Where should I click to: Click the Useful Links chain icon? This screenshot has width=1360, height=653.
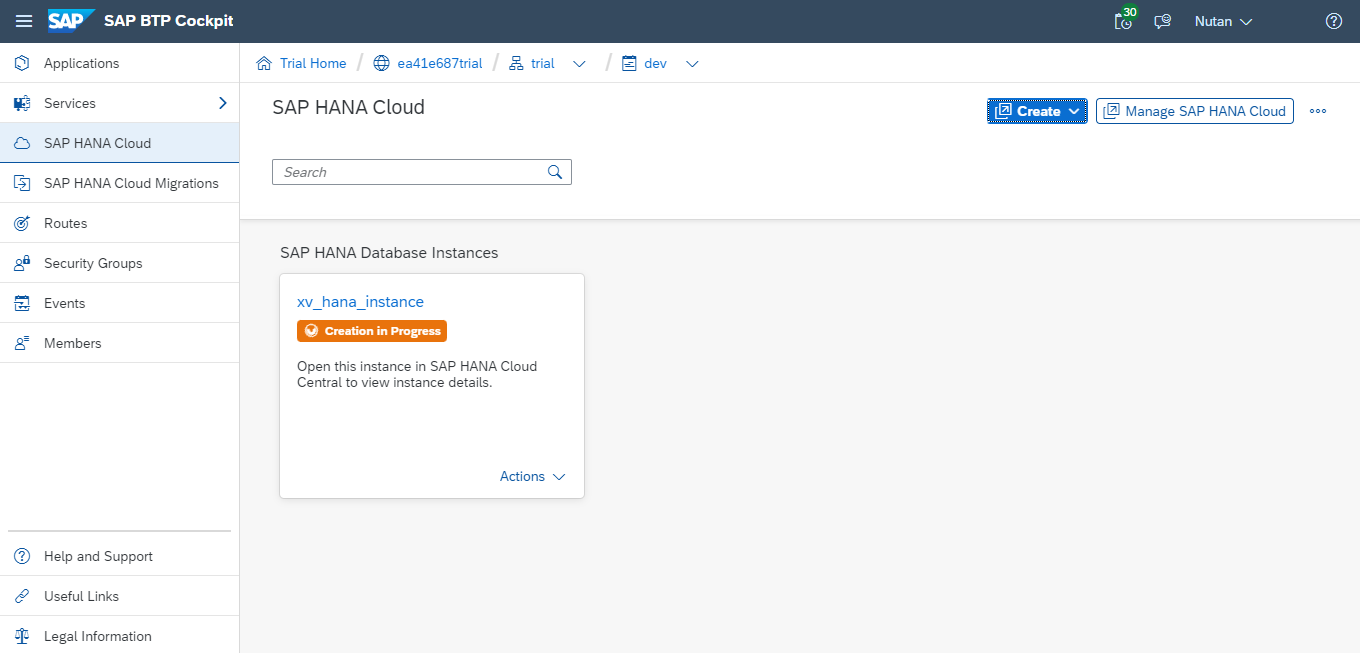click(22, 596)
